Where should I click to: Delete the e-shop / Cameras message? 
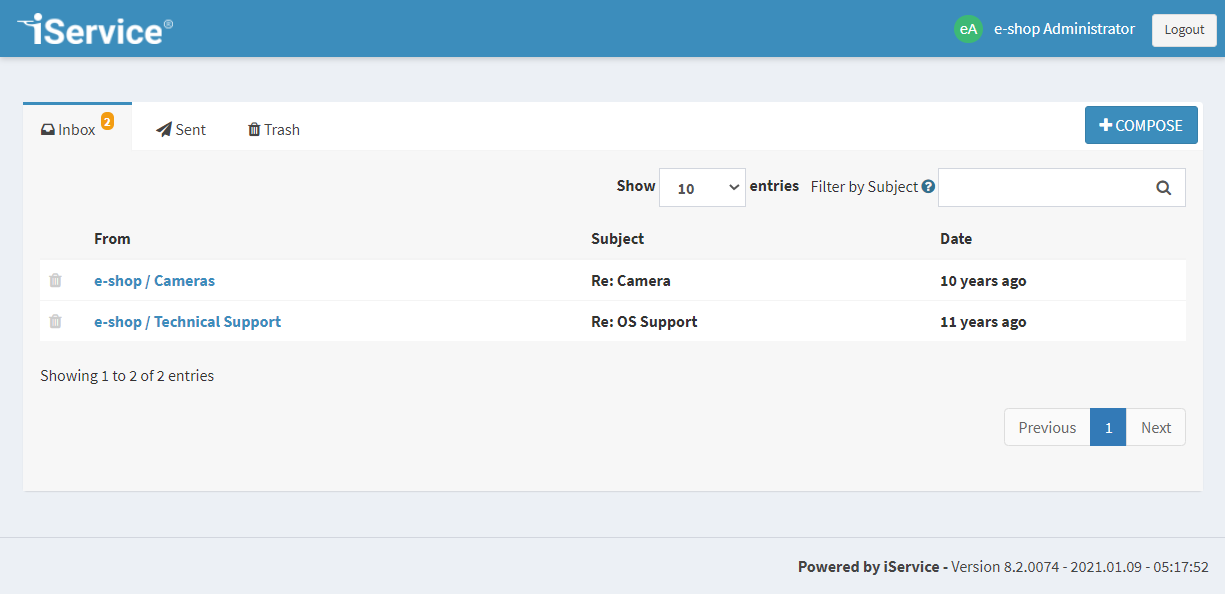pos(55,281)
